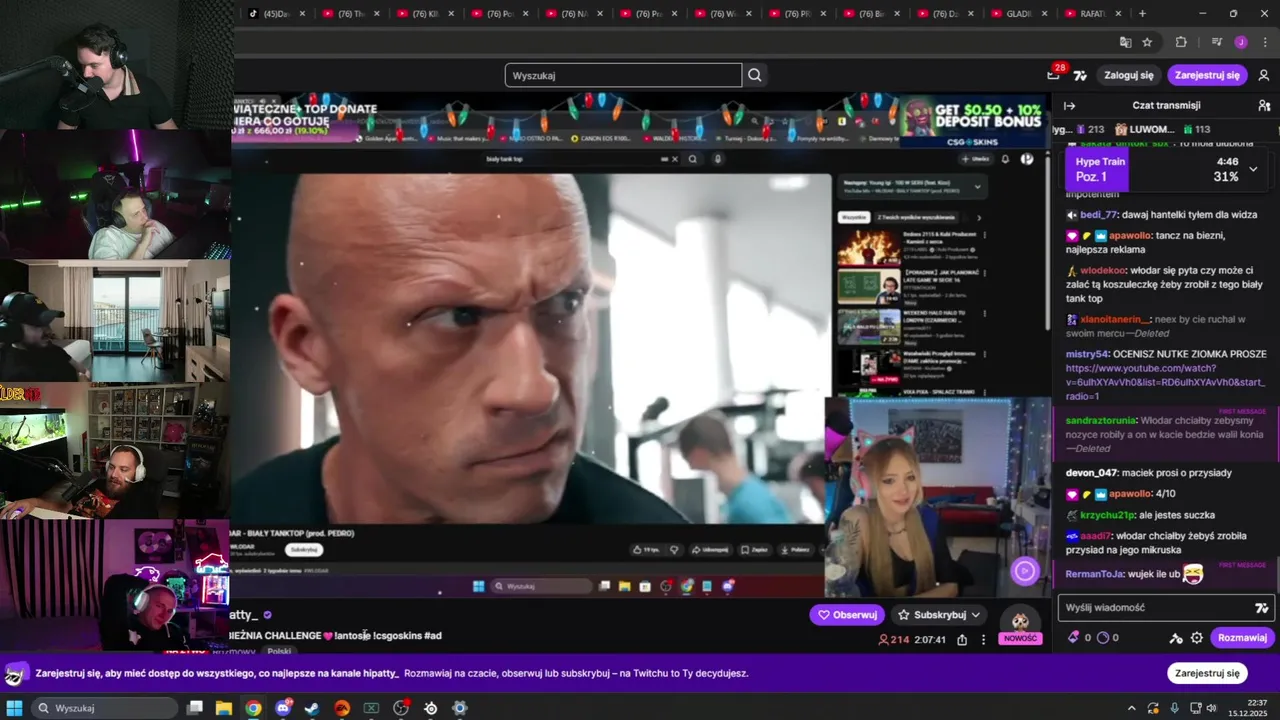Open chat settings gear icon
Image resolution: width=1280 pixels, height=720 pixels.
[1196, 637]
